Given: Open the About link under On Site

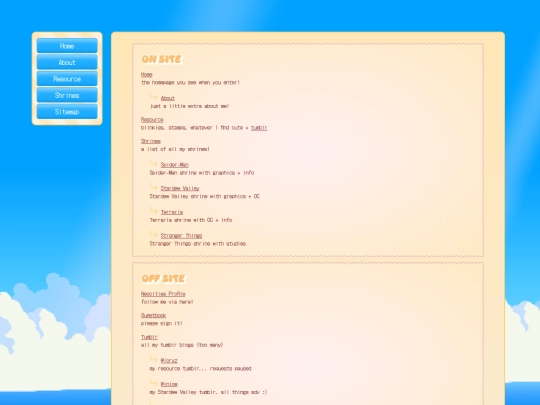Looking at the screenshot, I should coord(168,98).
